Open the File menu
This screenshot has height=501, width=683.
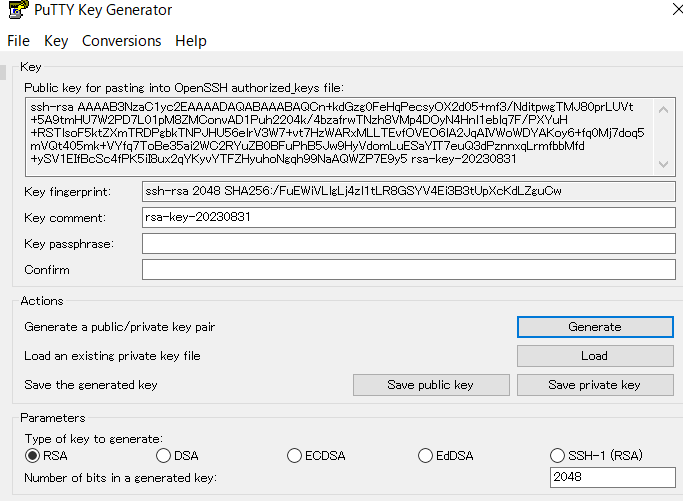[x=18, y=41]
